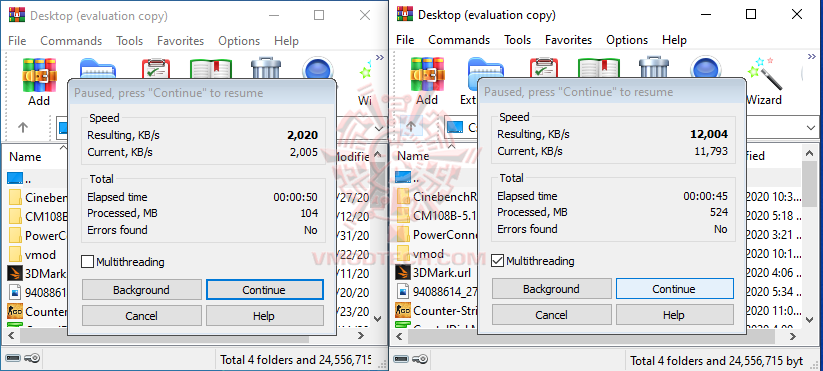
Task: Go up one folder in right window
Action: [x=411, y=126]
